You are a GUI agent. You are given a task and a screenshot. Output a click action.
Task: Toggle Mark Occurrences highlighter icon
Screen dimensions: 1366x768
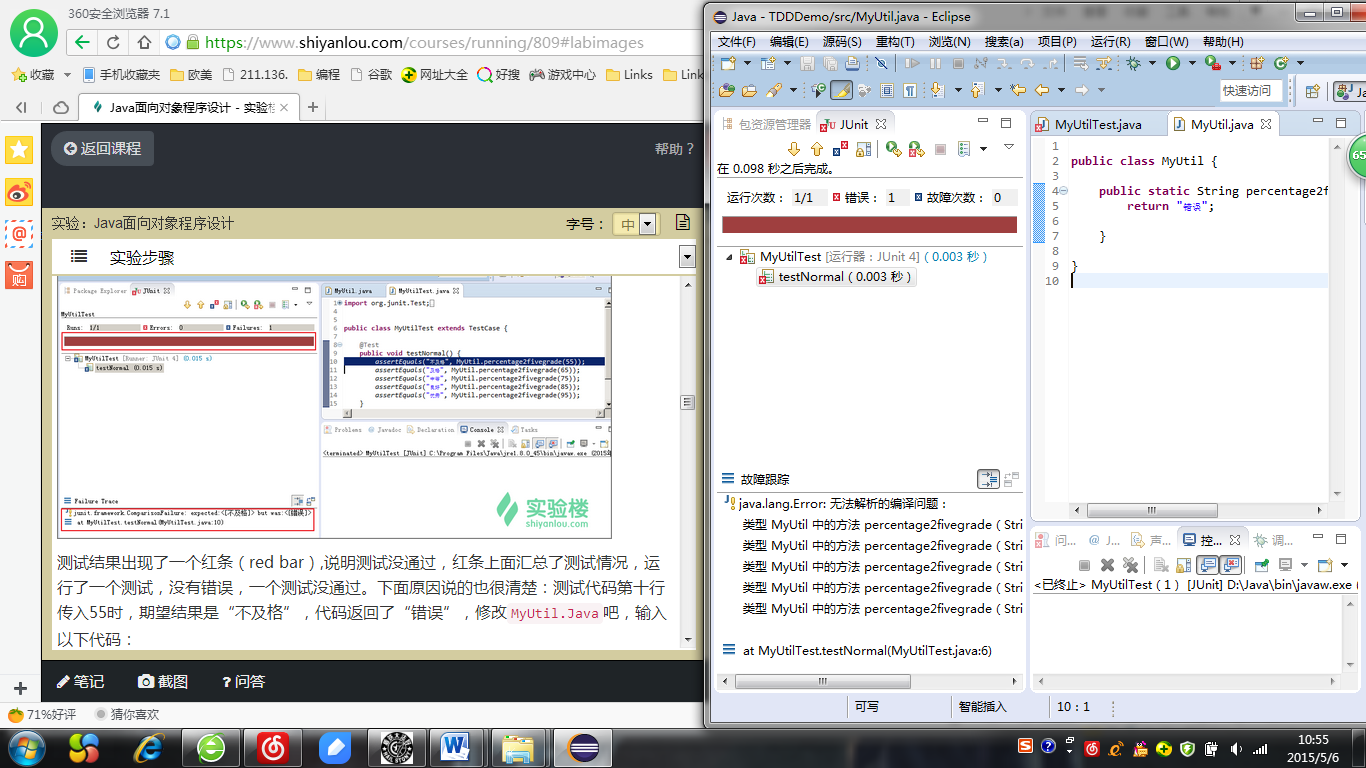pyautogui.click(x=842, y=90)
